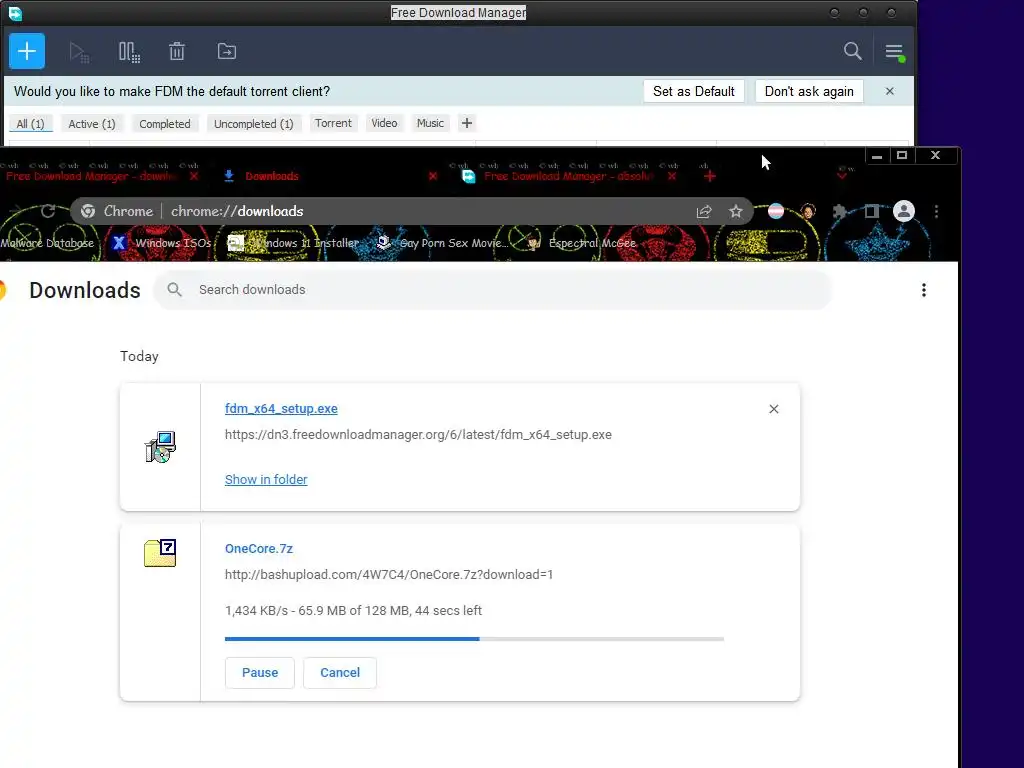Open the Windows ISOs bookmark

(162, 243)
